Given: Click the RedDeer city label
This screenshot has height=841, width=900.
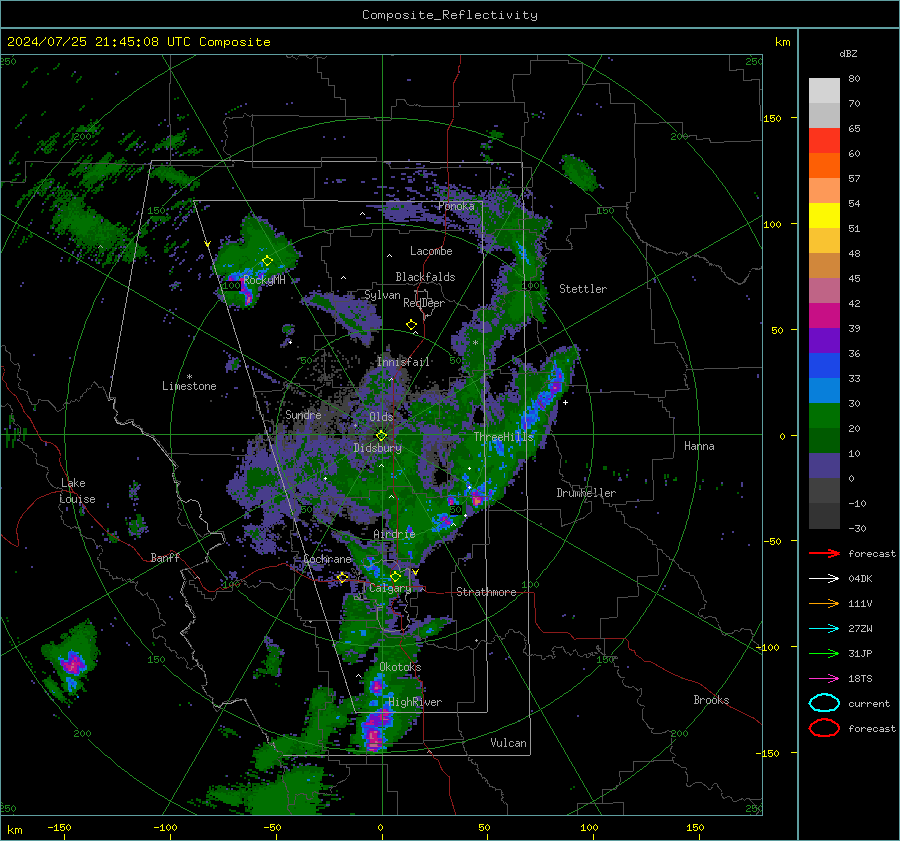Looking at the screenshot, I should [x=424, y=303].
